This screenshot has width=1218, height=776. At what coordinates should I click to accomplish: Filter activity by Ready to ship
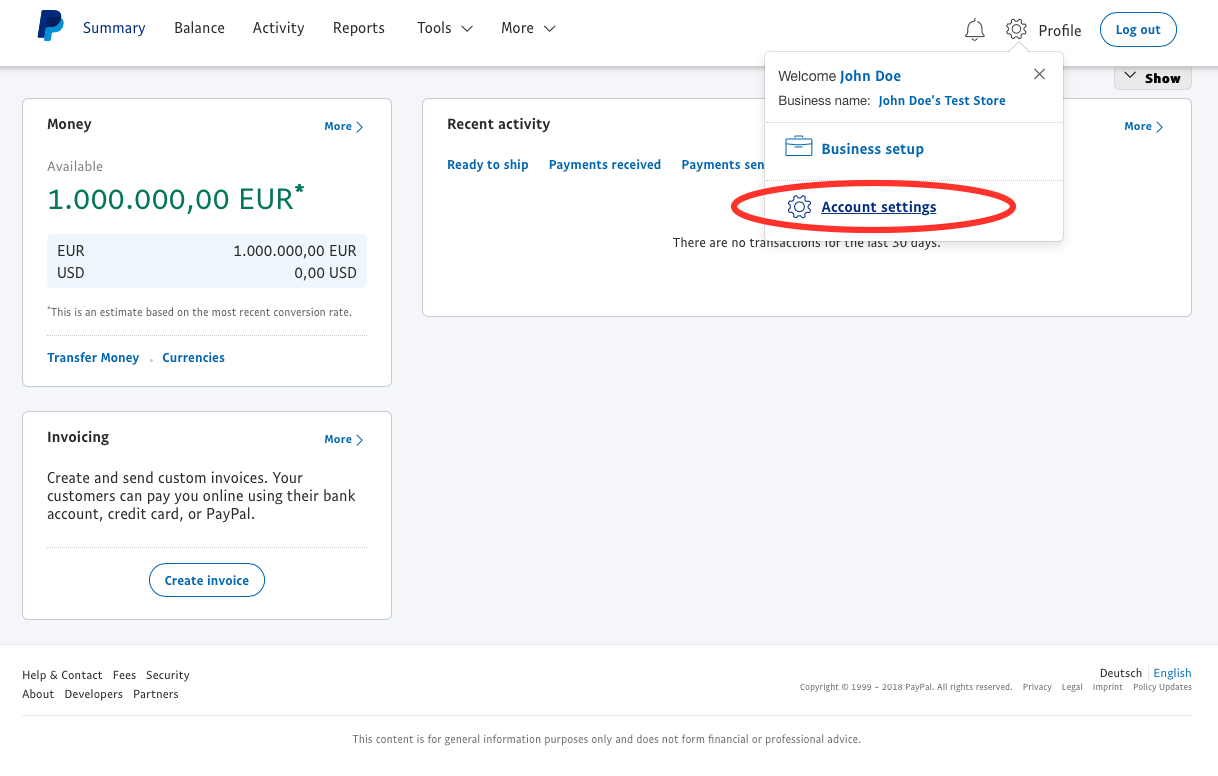488,165
